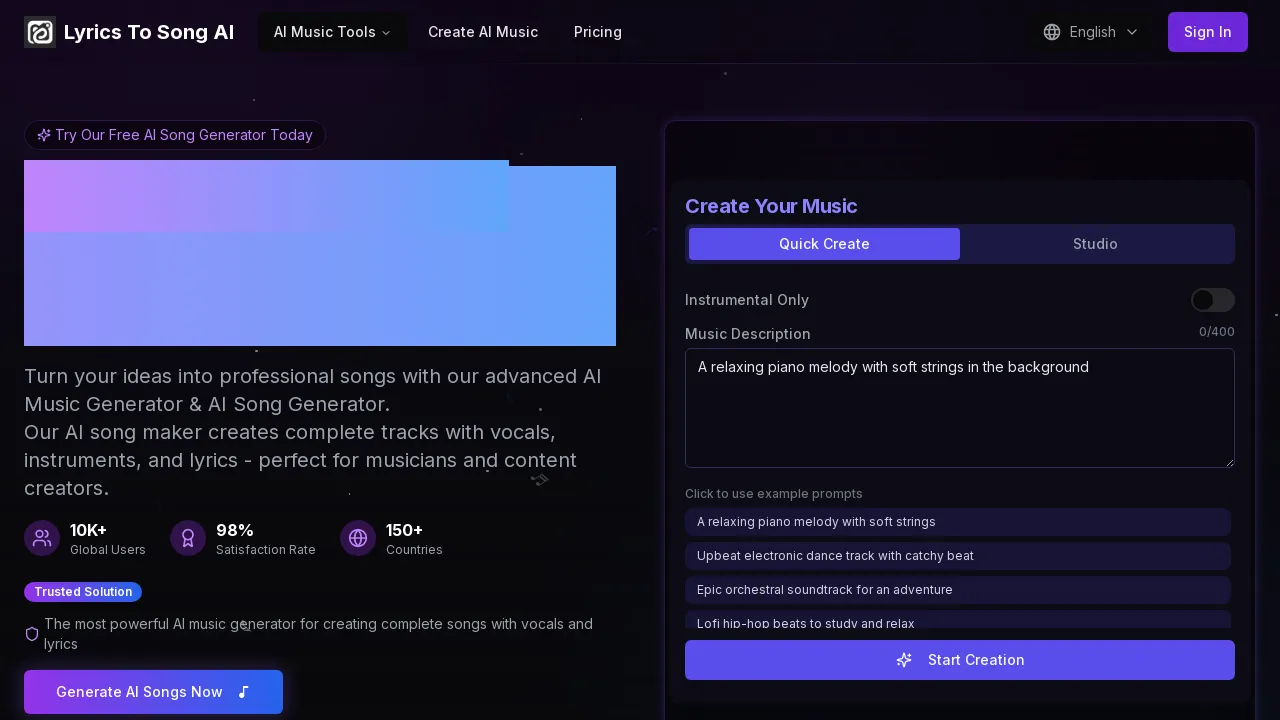Select the Quick Create tab
The image size is (1280, 720).
tap(824, 244)
